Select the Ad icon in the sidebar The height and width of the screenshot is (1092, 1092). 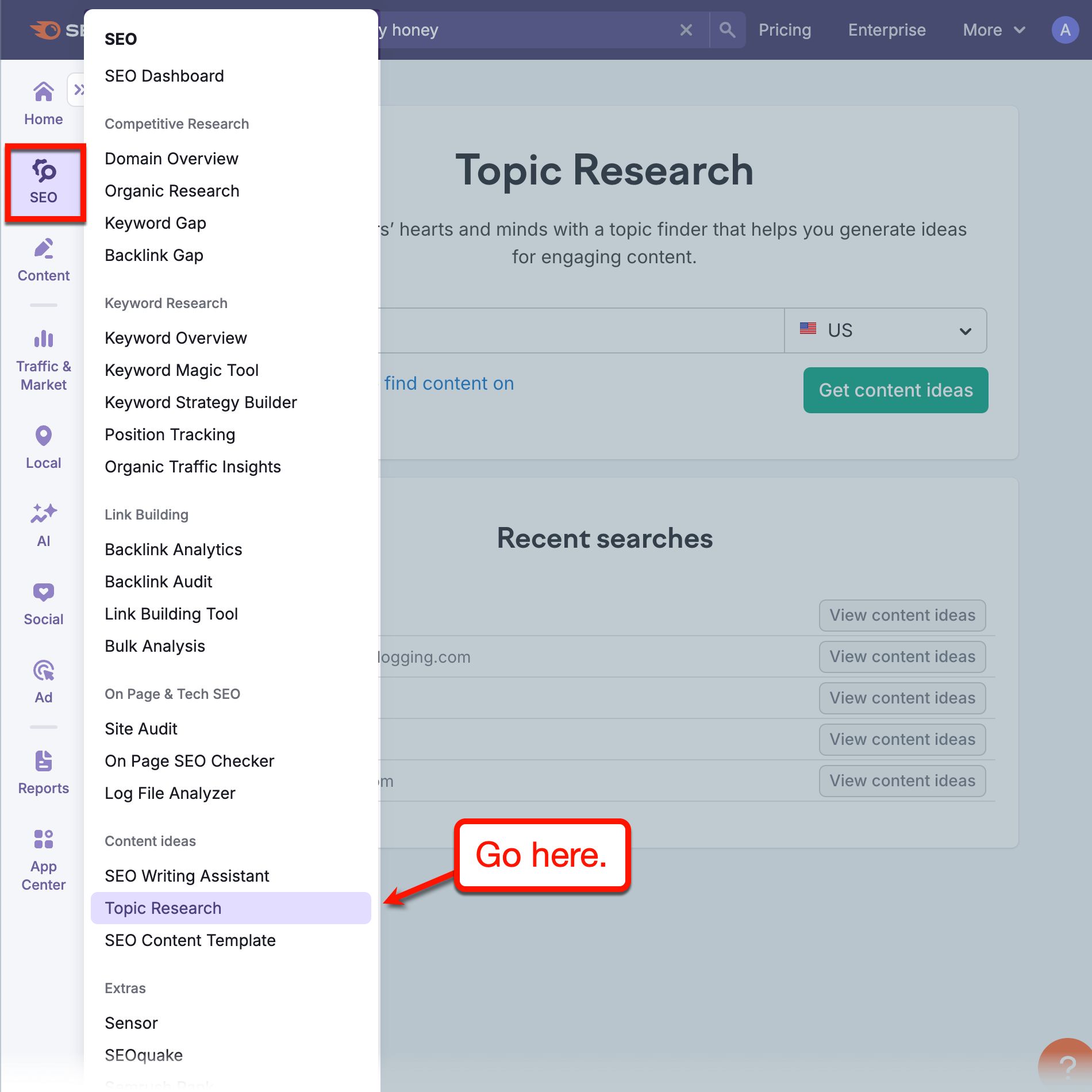(43, 680)
